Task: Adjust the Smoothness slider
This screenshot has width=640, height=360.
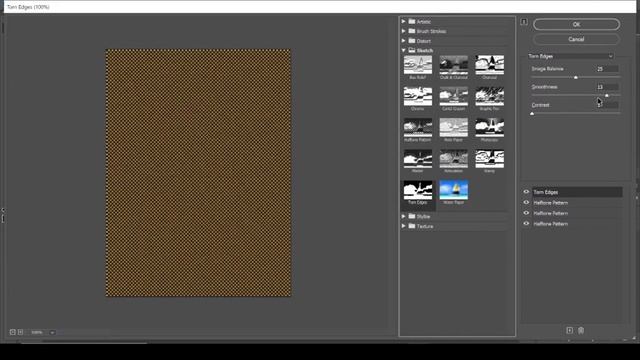Action: click(x=607, y=95)
